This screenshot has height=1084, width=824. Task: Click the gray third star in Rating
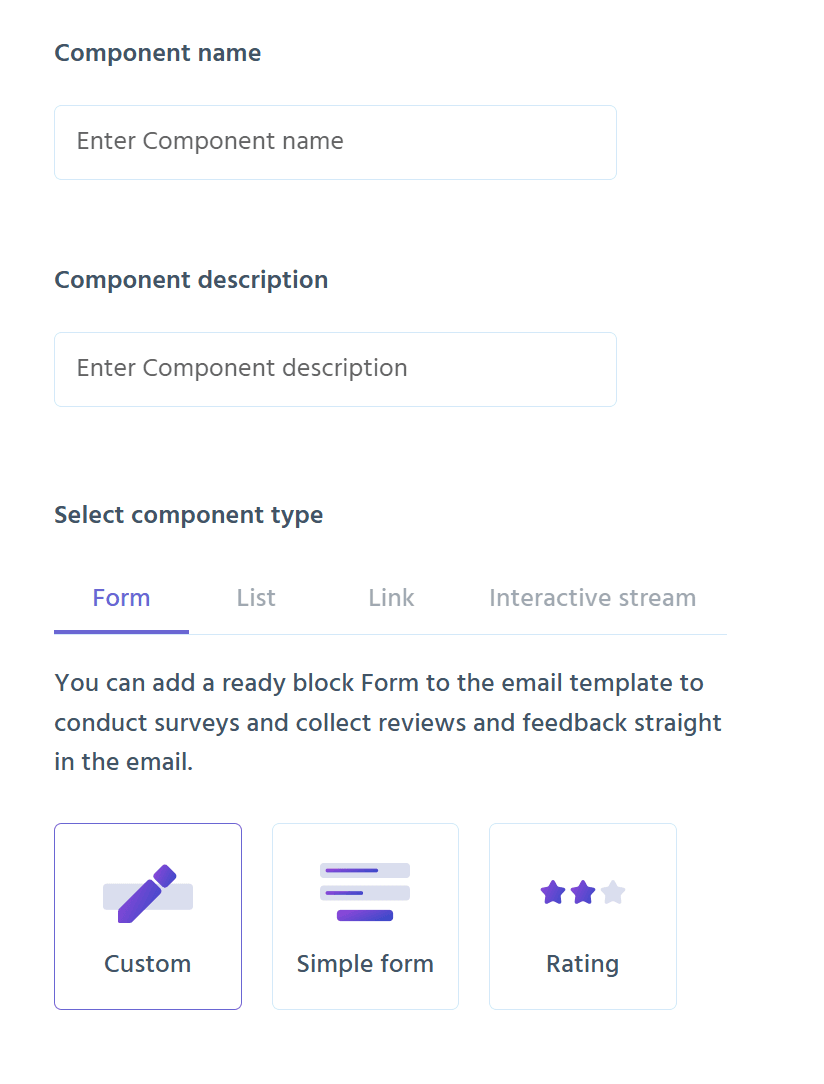pyautogui.click(x=613, y=892)
